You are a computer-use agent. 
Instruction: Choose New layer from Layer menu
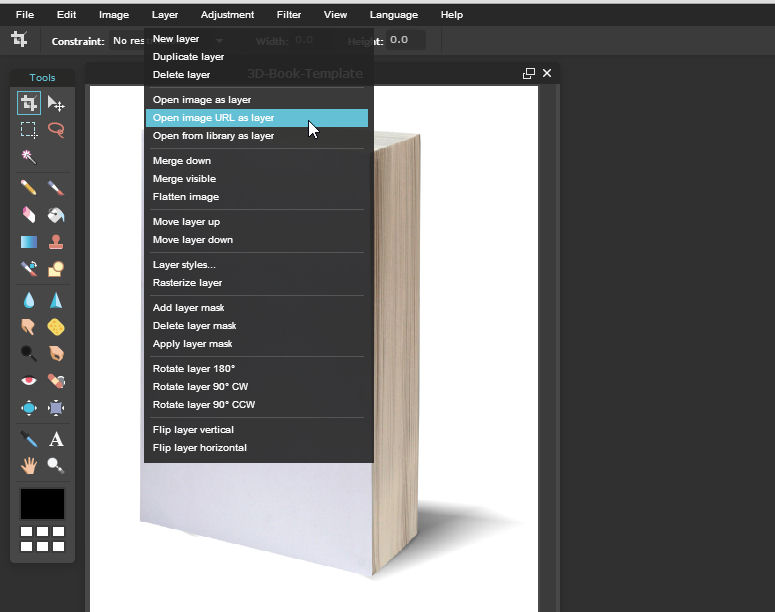pos(257,39)
